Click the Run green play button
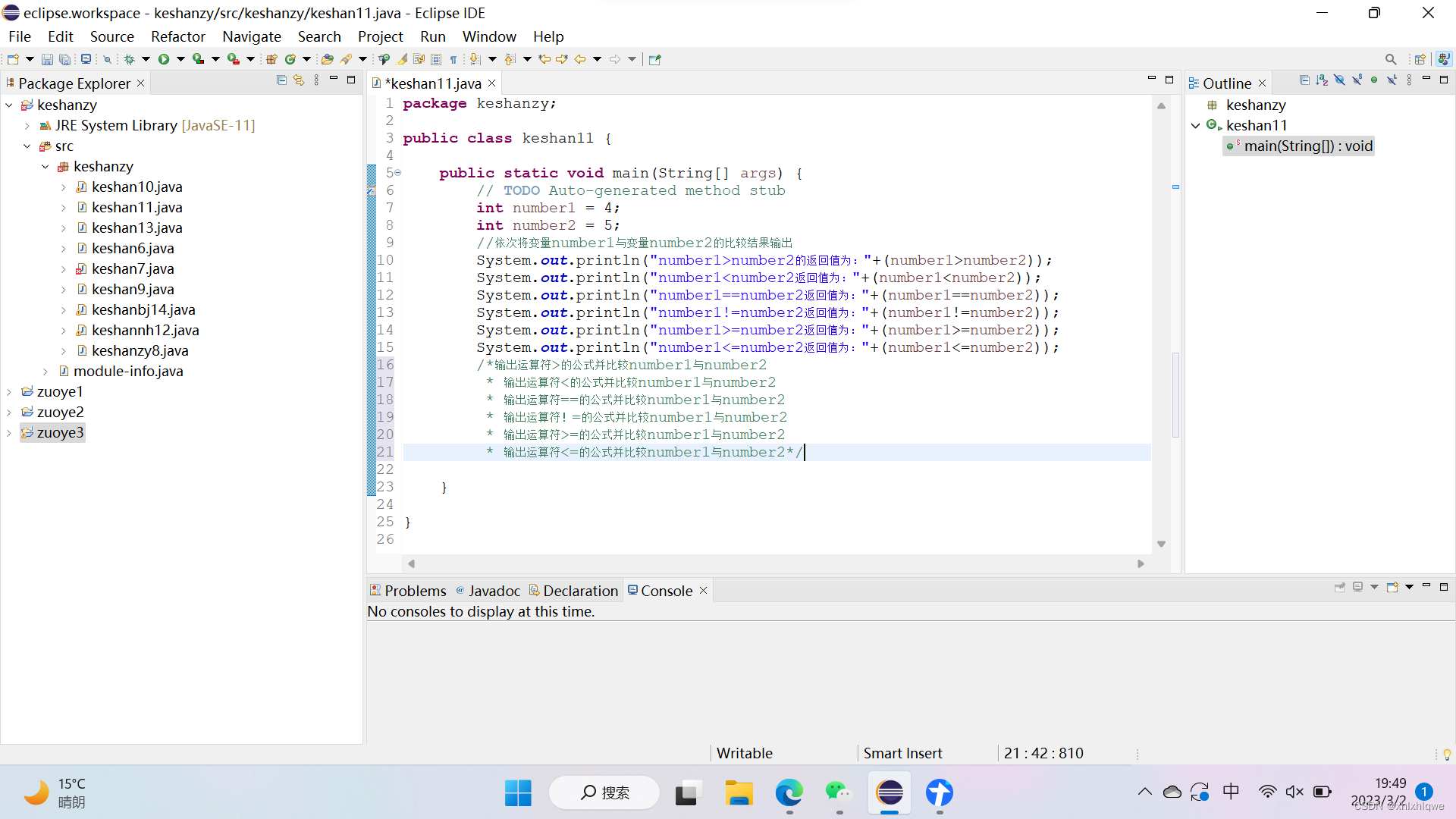 pyautogui.click(x=164, y=59)
